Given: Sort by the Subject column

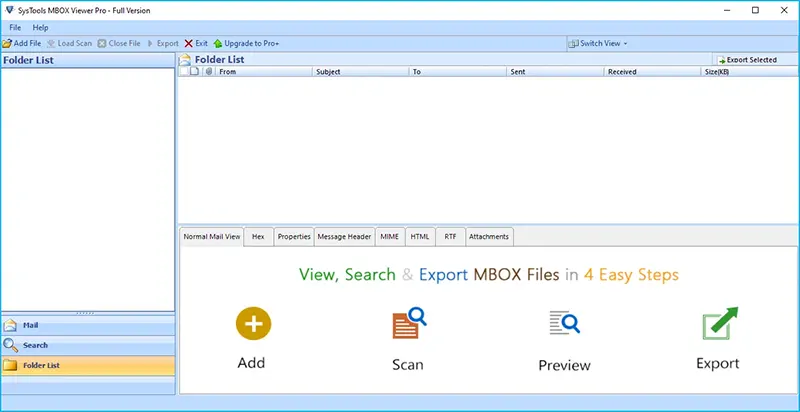Looking at the screenshot, I should (x=360, y=72).
